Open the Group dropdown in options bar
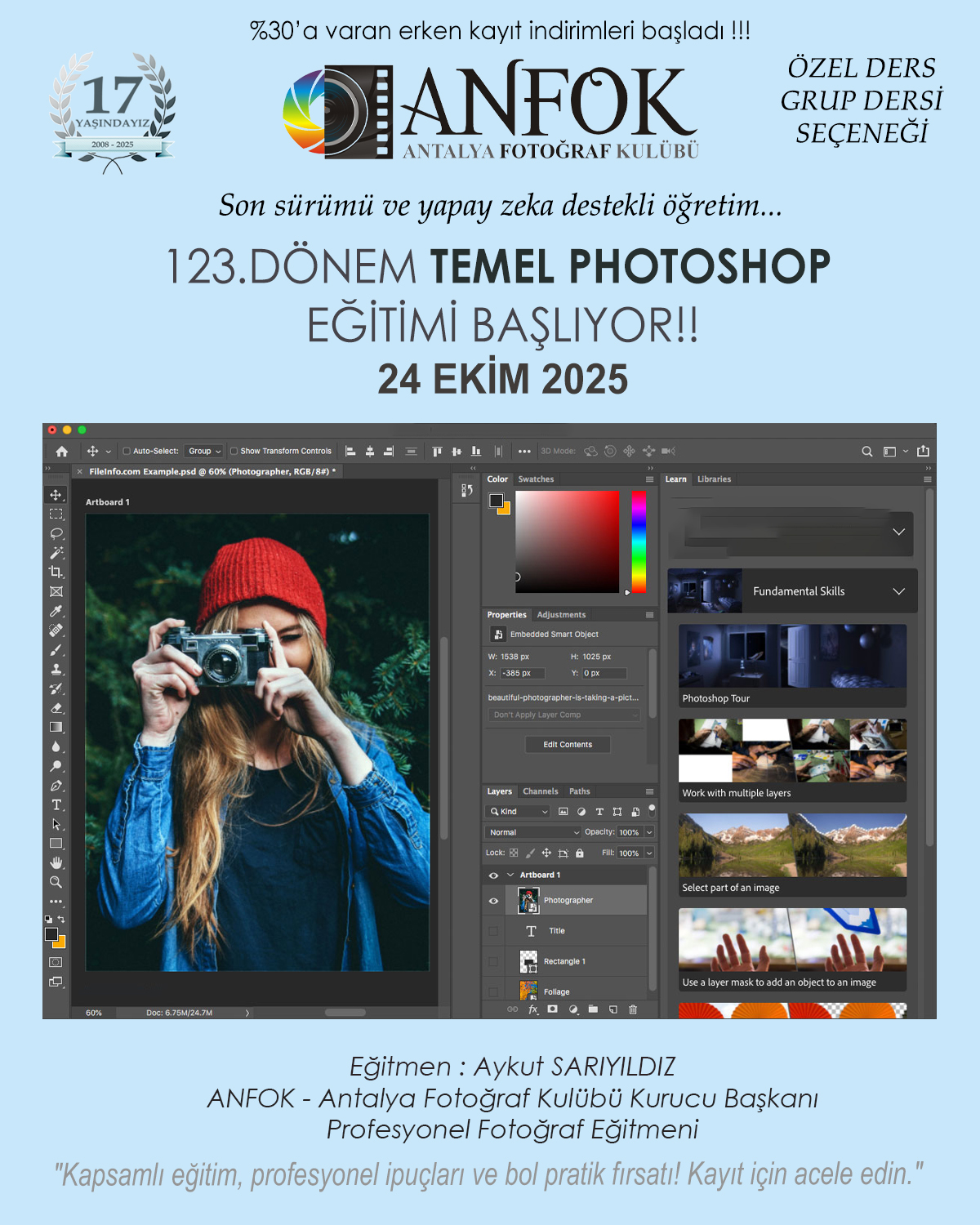This screenshot has height=1225, width=980. tap(204, 451)
